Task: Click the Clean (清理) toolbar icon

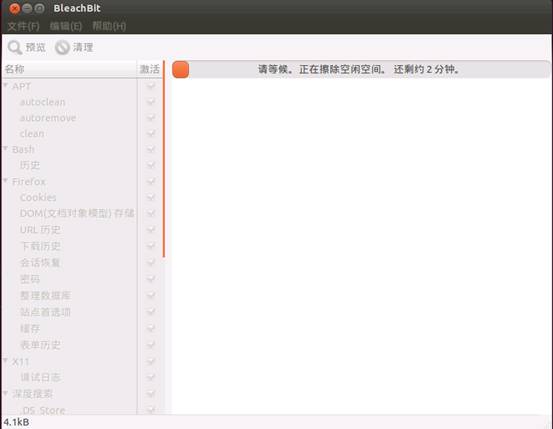Action: 62,47
